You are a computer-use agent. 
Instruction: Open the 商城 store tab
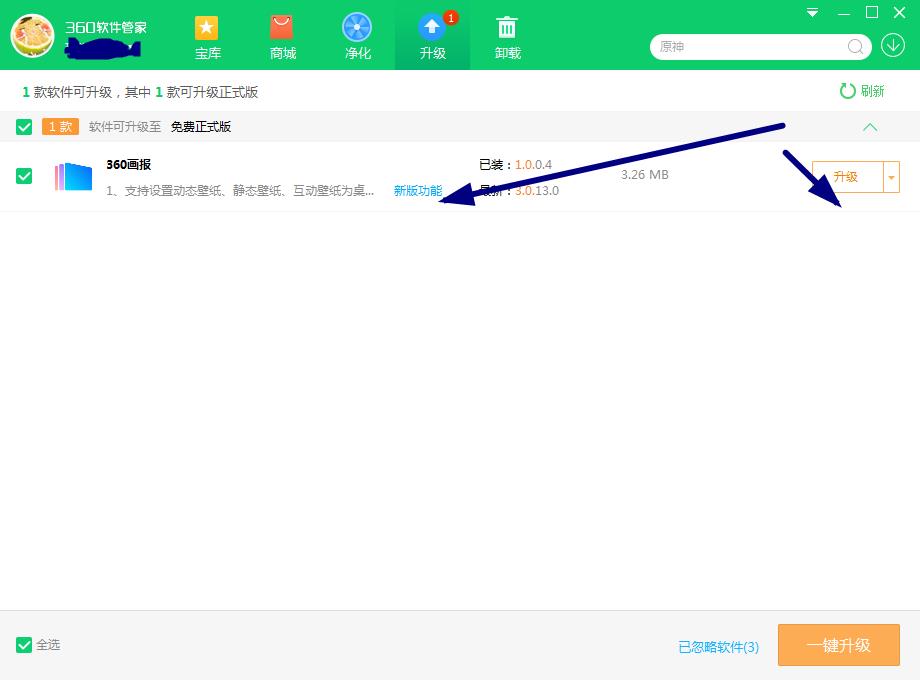pyautogui.click(x=282, y=36)
